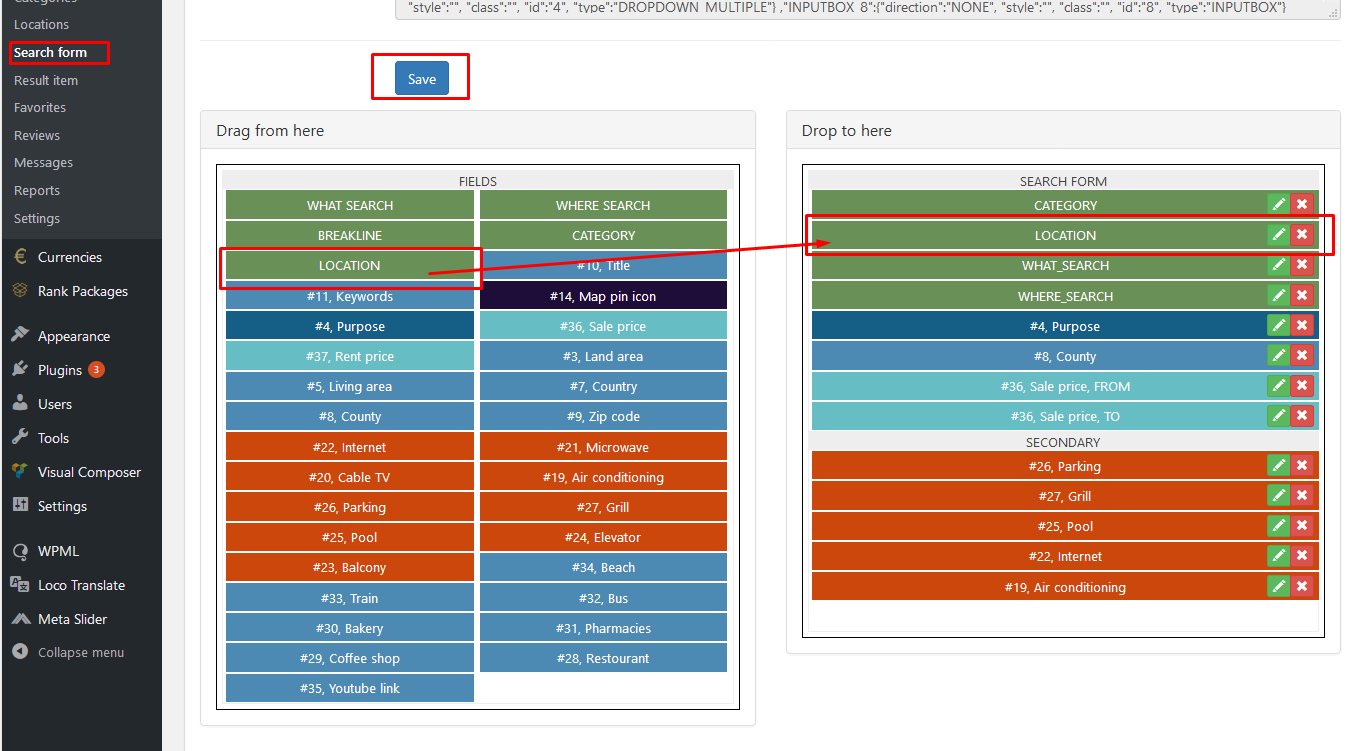Viewport: 1351px width, 751px height.
Task: Open the Search form menu item
Action: (51, 52)
